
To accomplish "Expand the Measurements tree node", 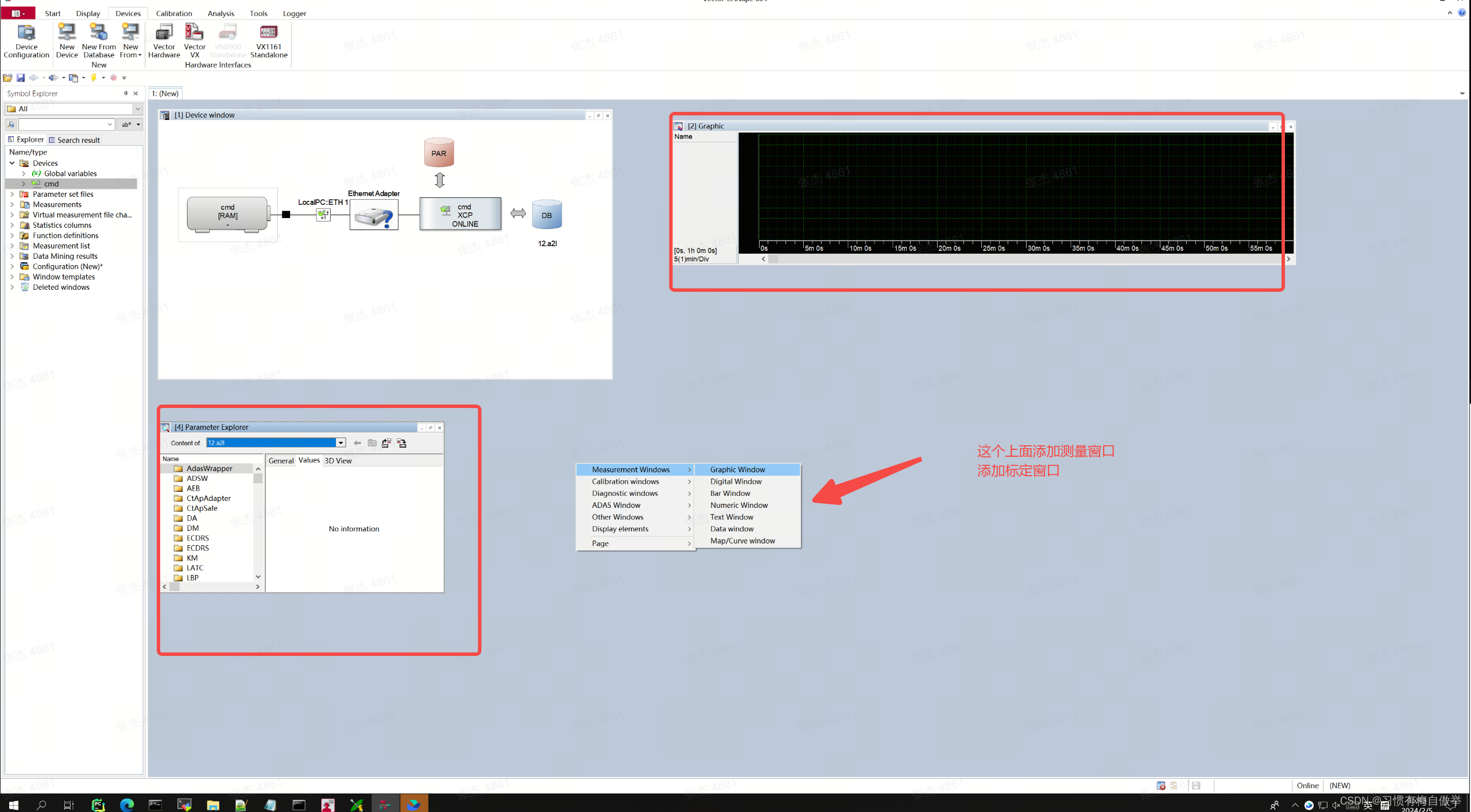I will tap(13, 204).
